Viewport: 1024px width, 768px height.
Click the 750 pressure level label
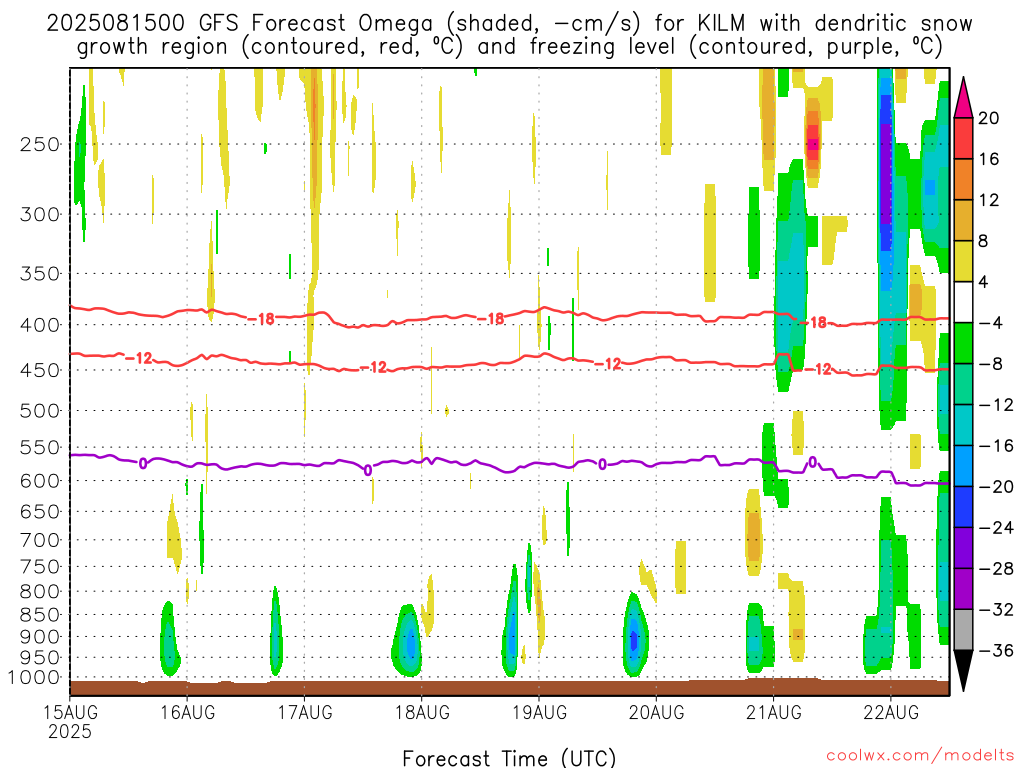click(x=40, y=567)
